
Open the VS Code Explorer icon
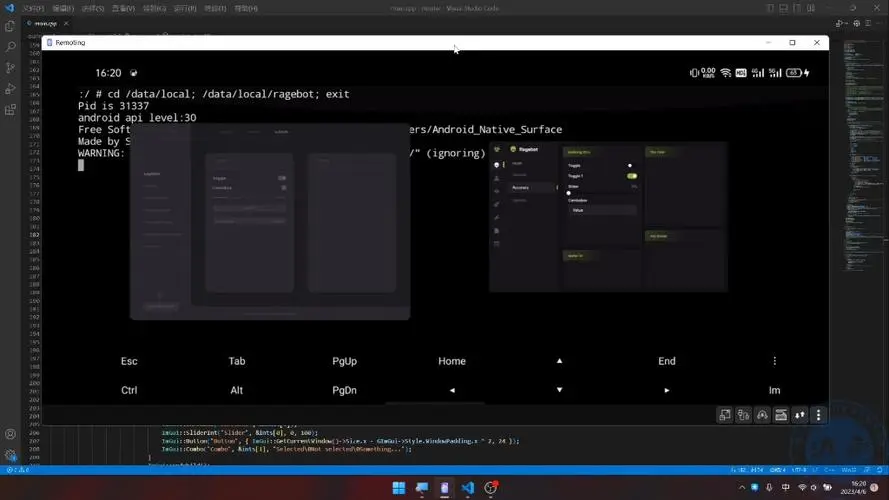10,26
